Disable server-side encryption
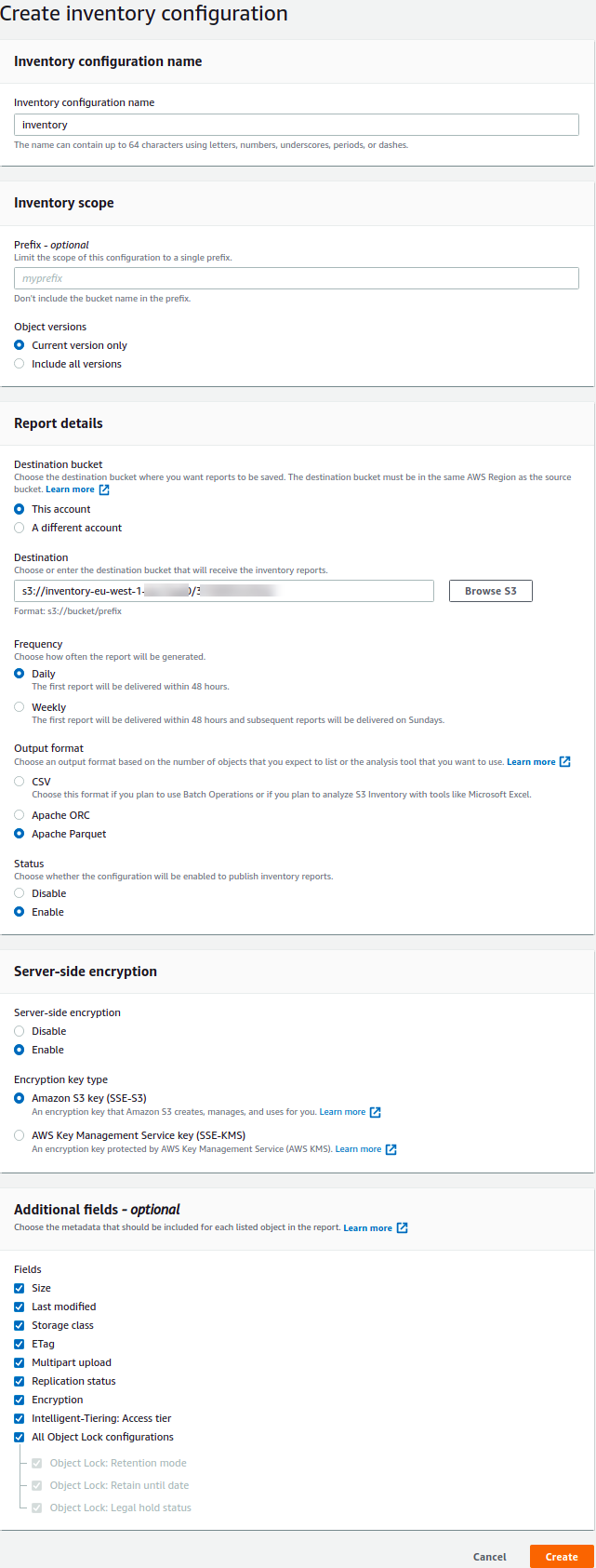This screenshot has width=596, height=1568. coord(19,1030)
